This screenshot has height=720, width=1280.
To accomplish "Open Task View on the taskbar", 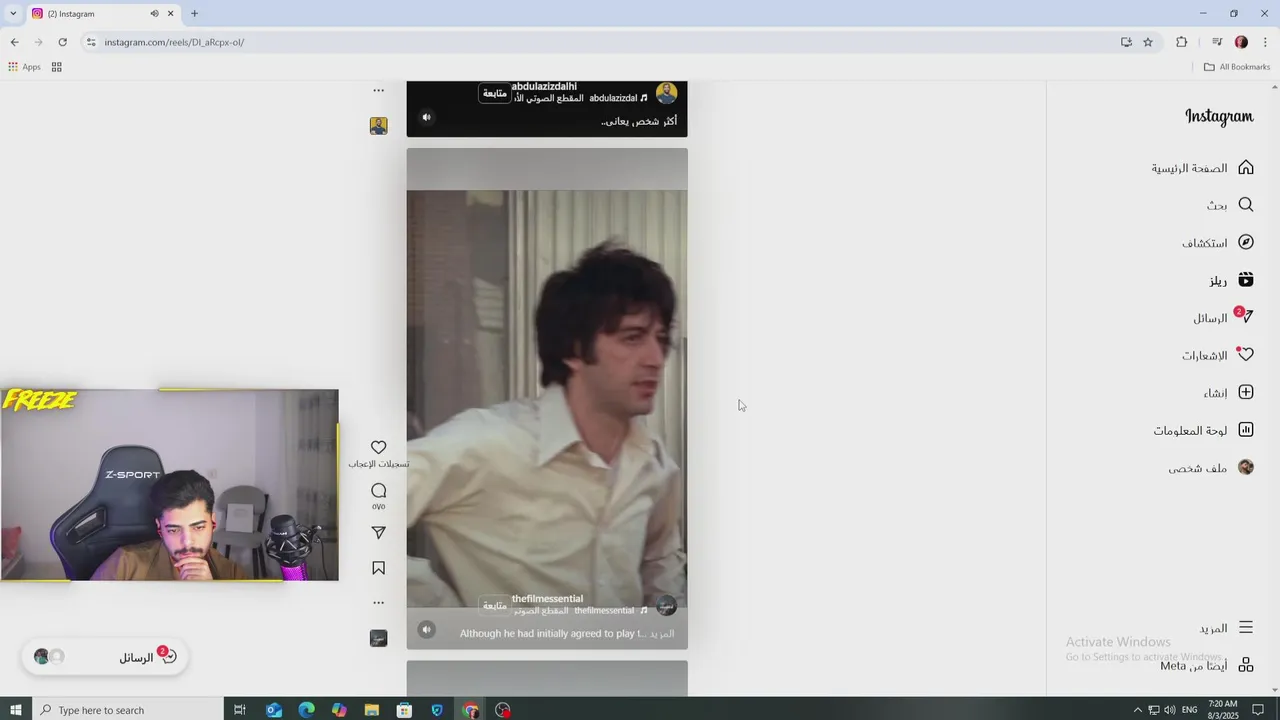I will (x=240, y=710).
